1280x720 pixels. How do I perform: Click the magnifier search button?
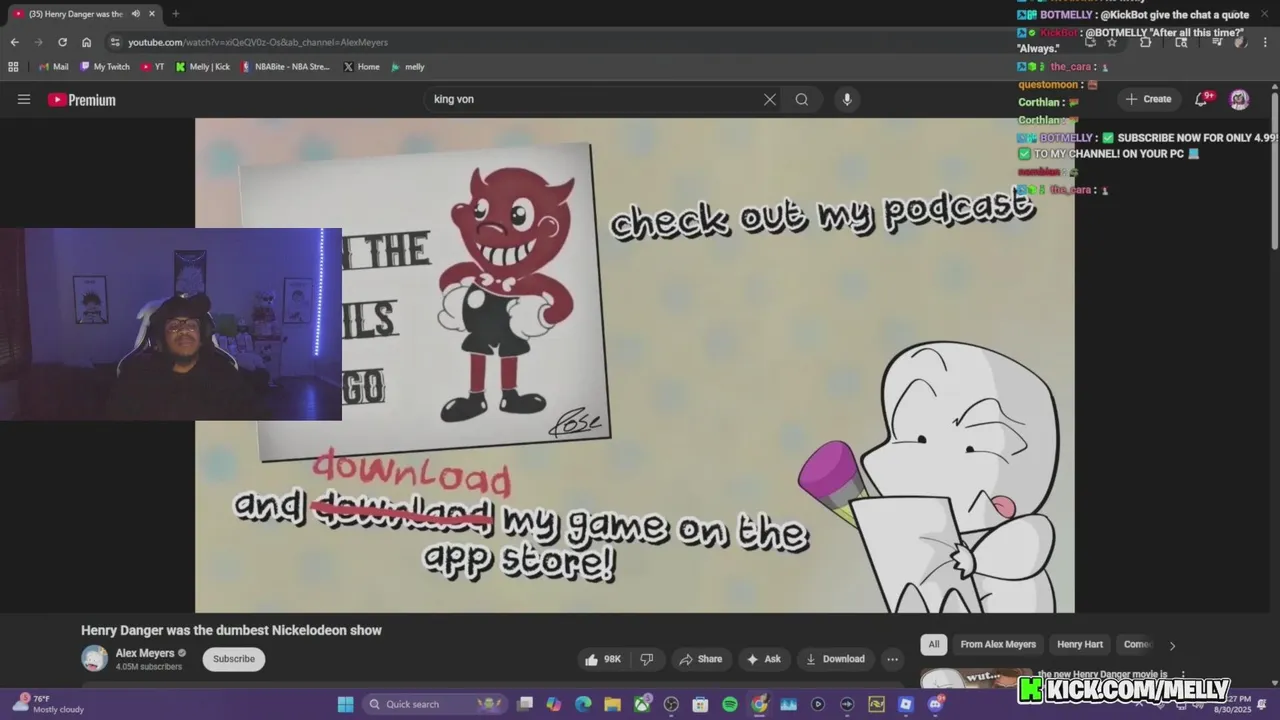pos(802,99)
